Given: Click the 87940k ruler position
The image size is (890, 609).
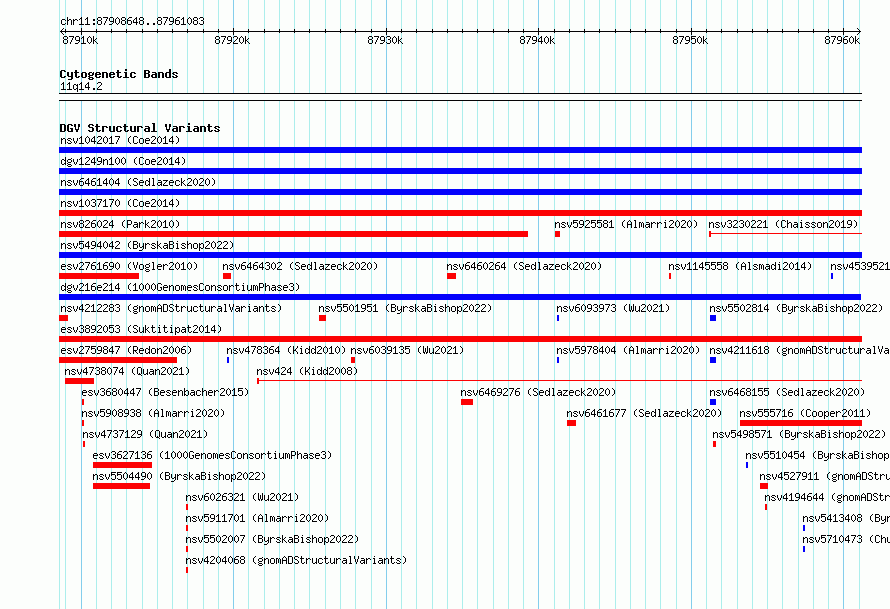Looking at the screenshot, I should pos(538,40).
